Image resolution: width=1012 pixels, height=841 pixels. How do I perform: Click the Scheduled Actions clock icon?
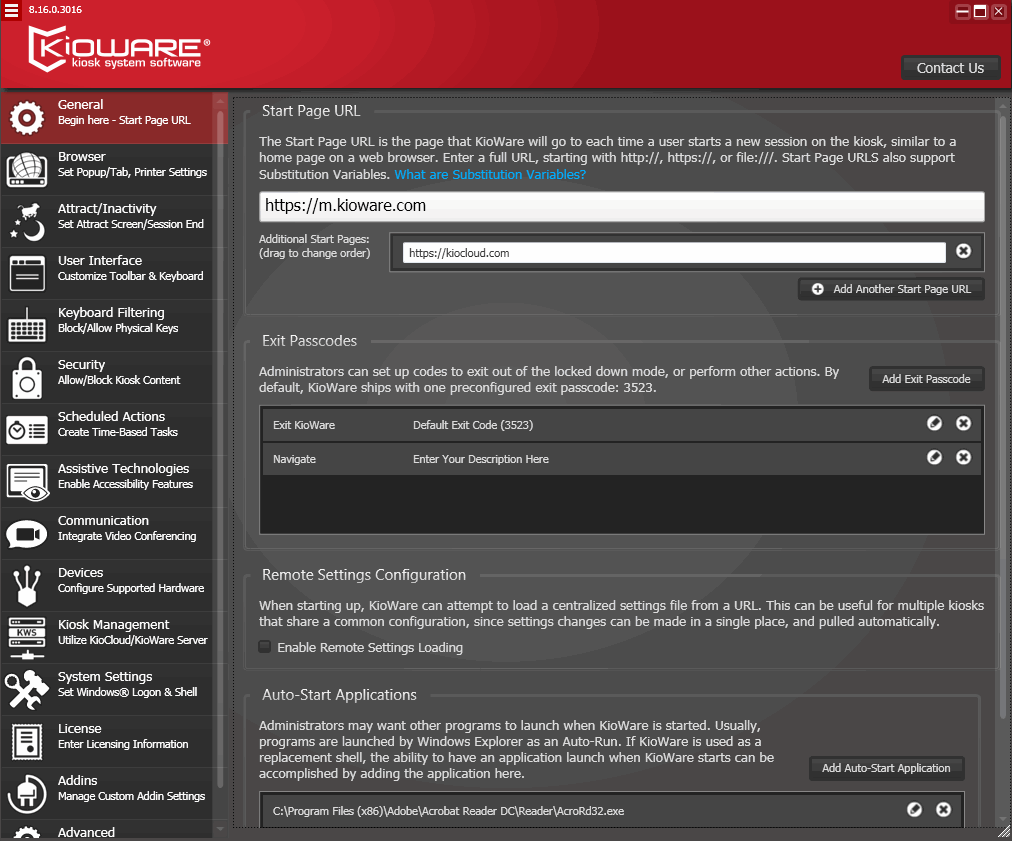(x=26, y=430)
